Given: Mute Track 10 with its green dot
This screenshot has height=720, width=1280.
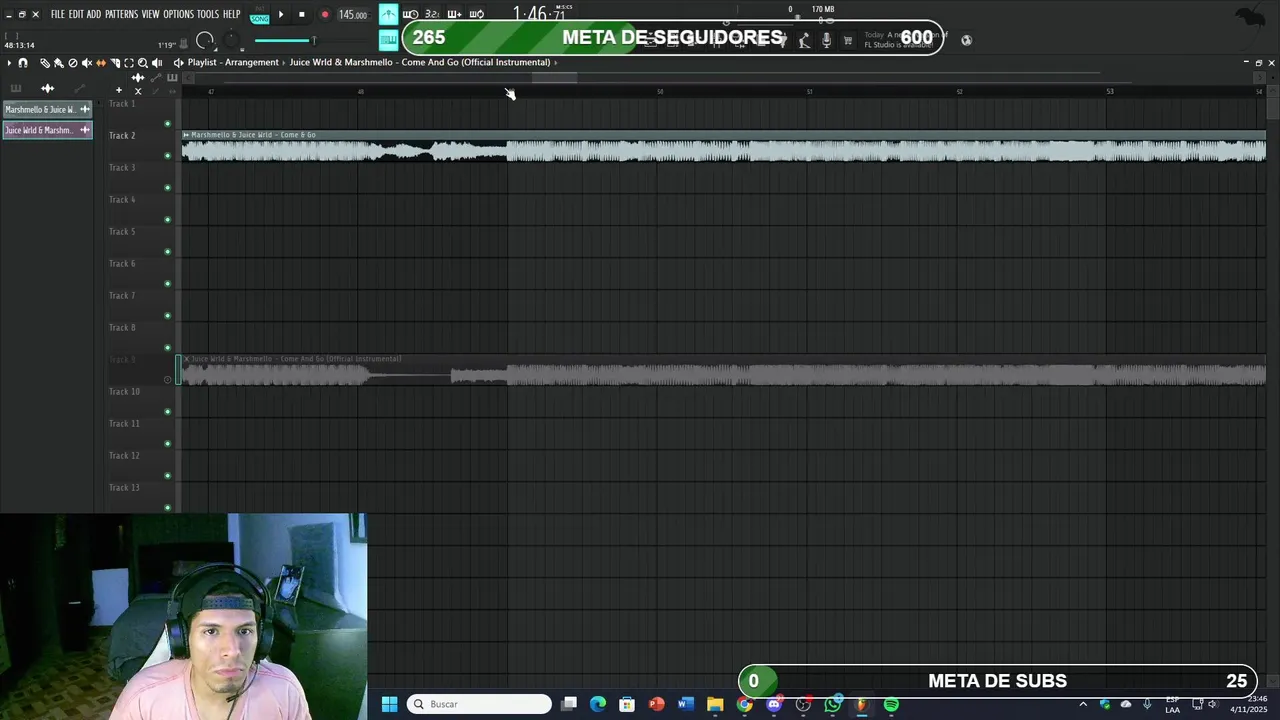Looking at the screenshot, I should point(167,412).
